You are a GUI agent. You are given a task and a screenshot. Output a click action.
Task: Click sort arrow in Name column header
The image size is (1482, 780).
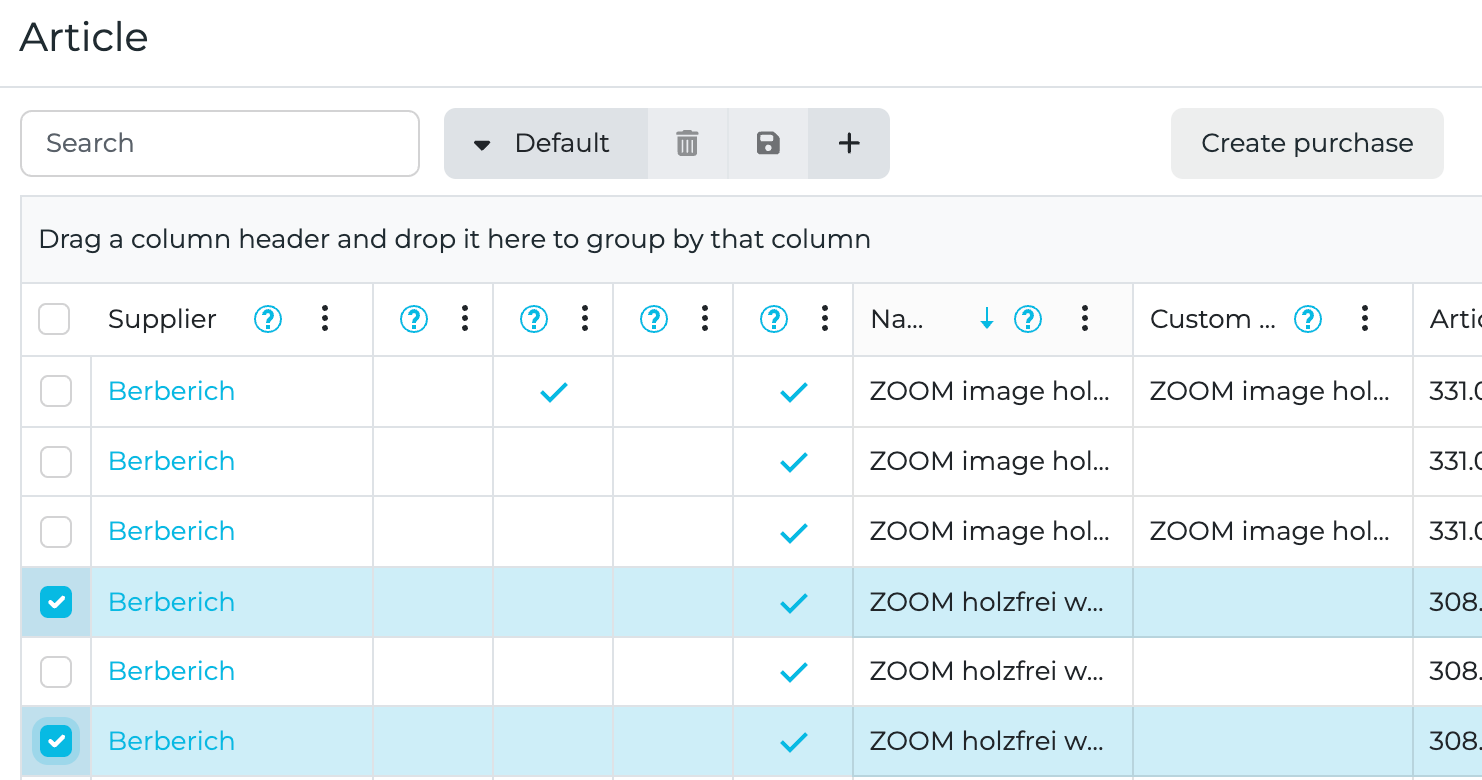tap(987, 319)
